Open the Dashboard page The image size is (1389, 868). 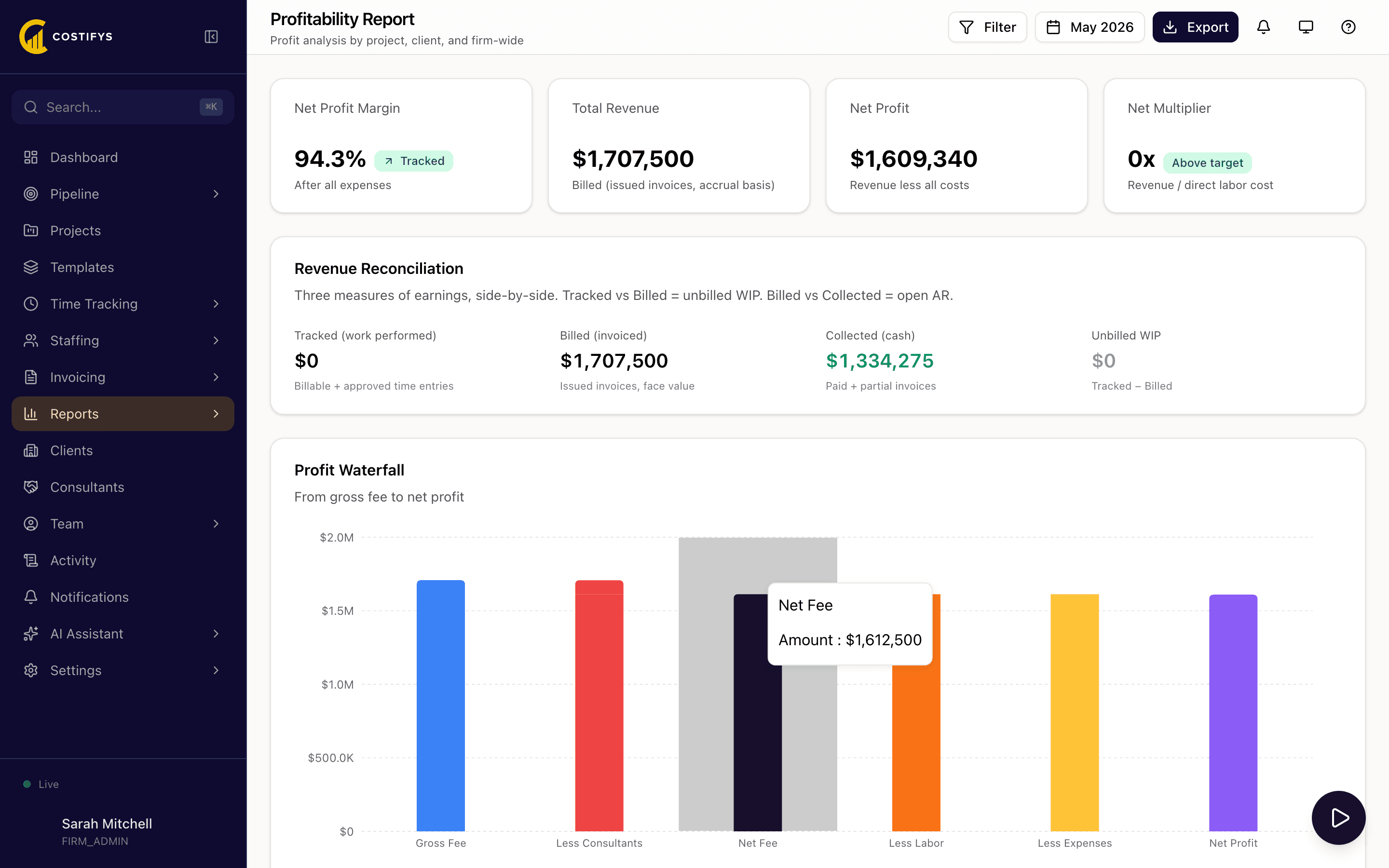pos(123,157)
